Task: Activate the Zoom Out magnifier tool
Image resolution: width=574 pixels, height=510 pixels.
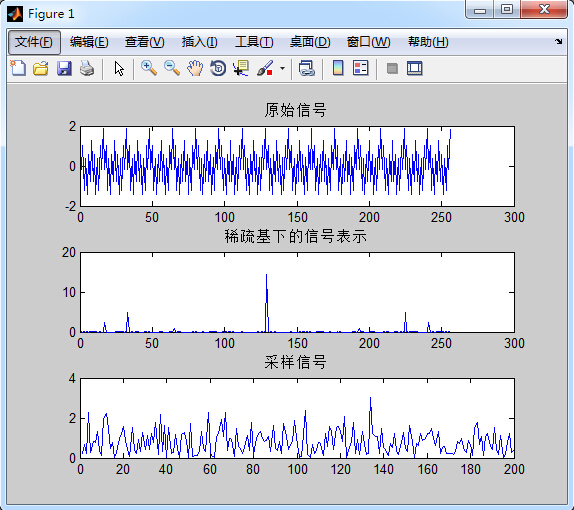Action: click(172, 68)
